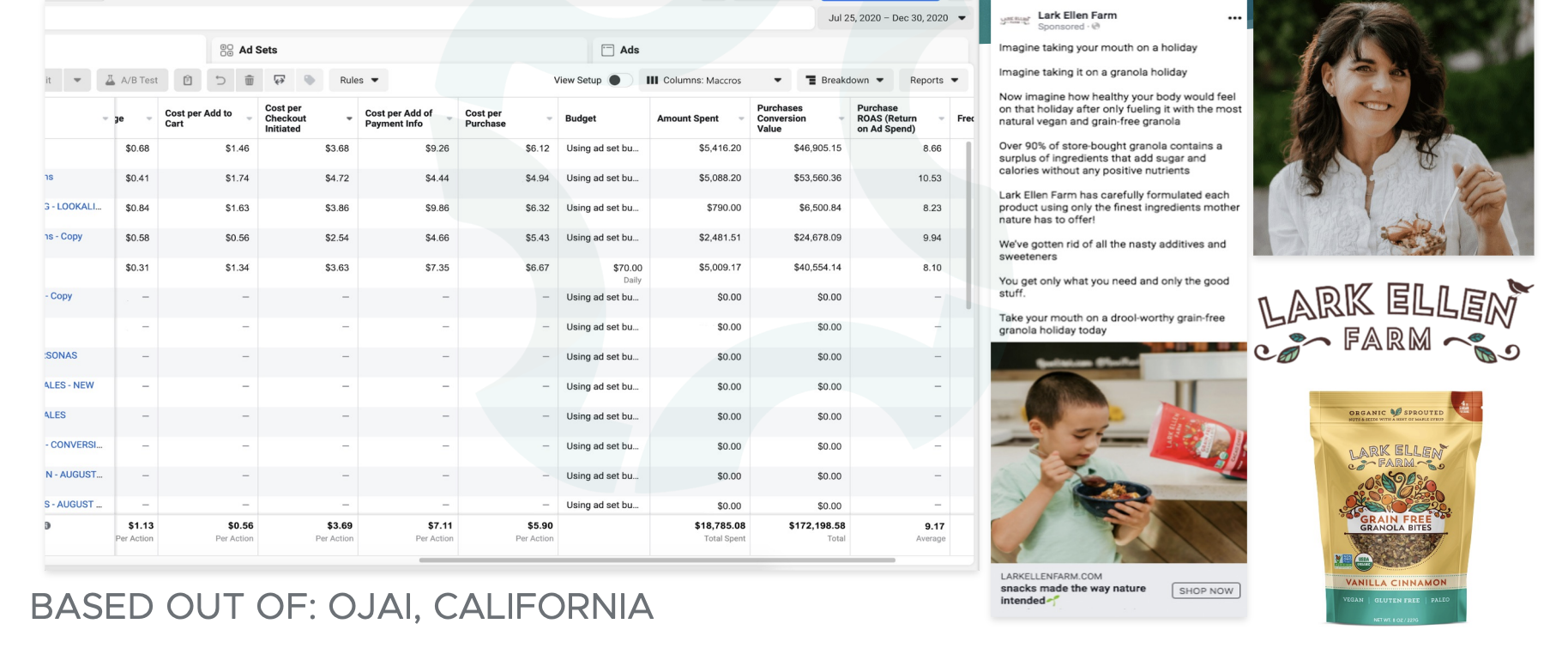
Task: Open the Reports dropdown
Action: pos(934,80)
